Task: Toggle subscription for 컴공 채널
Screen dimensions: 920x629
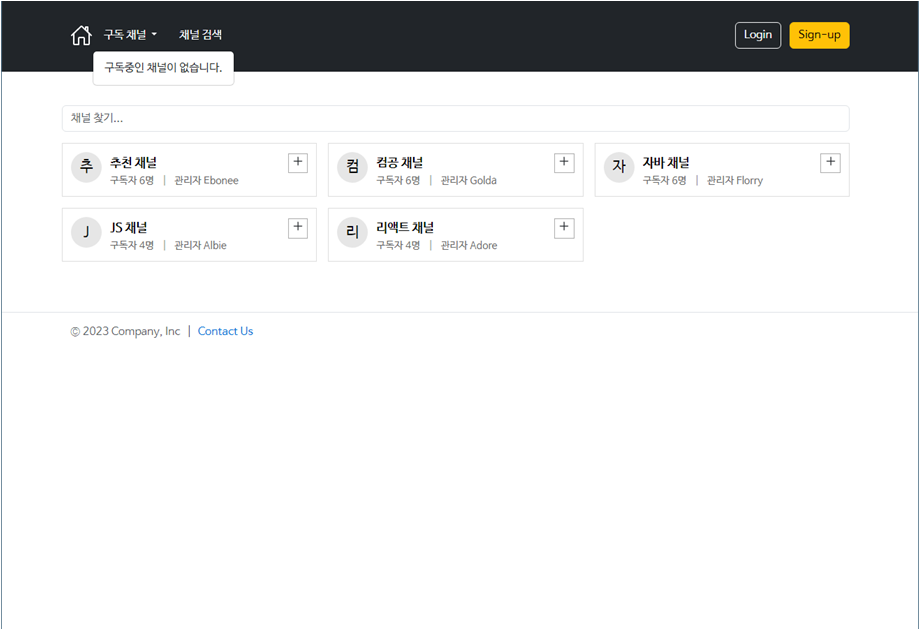Action: pyautogui.click(x=563, y=161)
